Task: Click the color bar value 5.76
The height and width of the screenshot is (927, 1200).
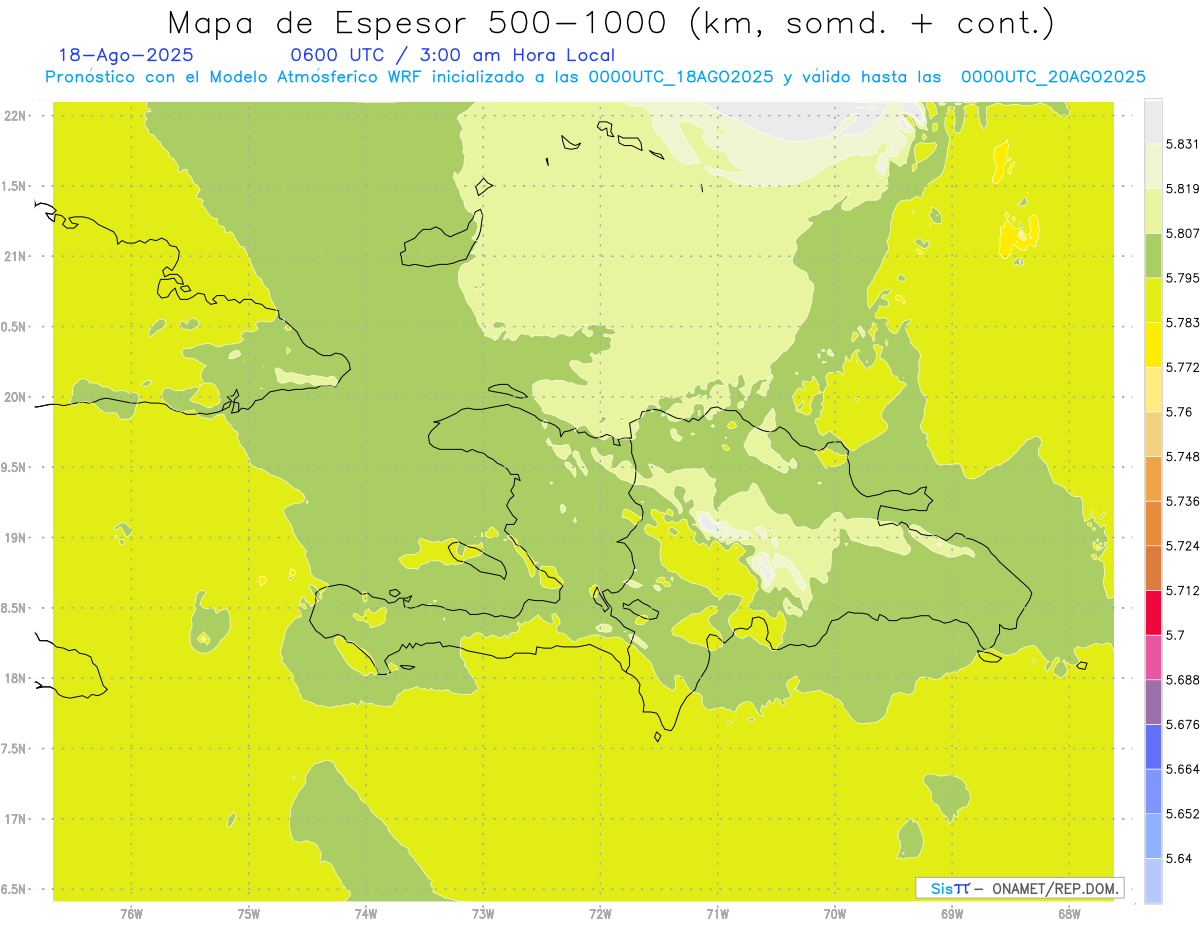Action: pyautogui.click(x=1178, y=411)
